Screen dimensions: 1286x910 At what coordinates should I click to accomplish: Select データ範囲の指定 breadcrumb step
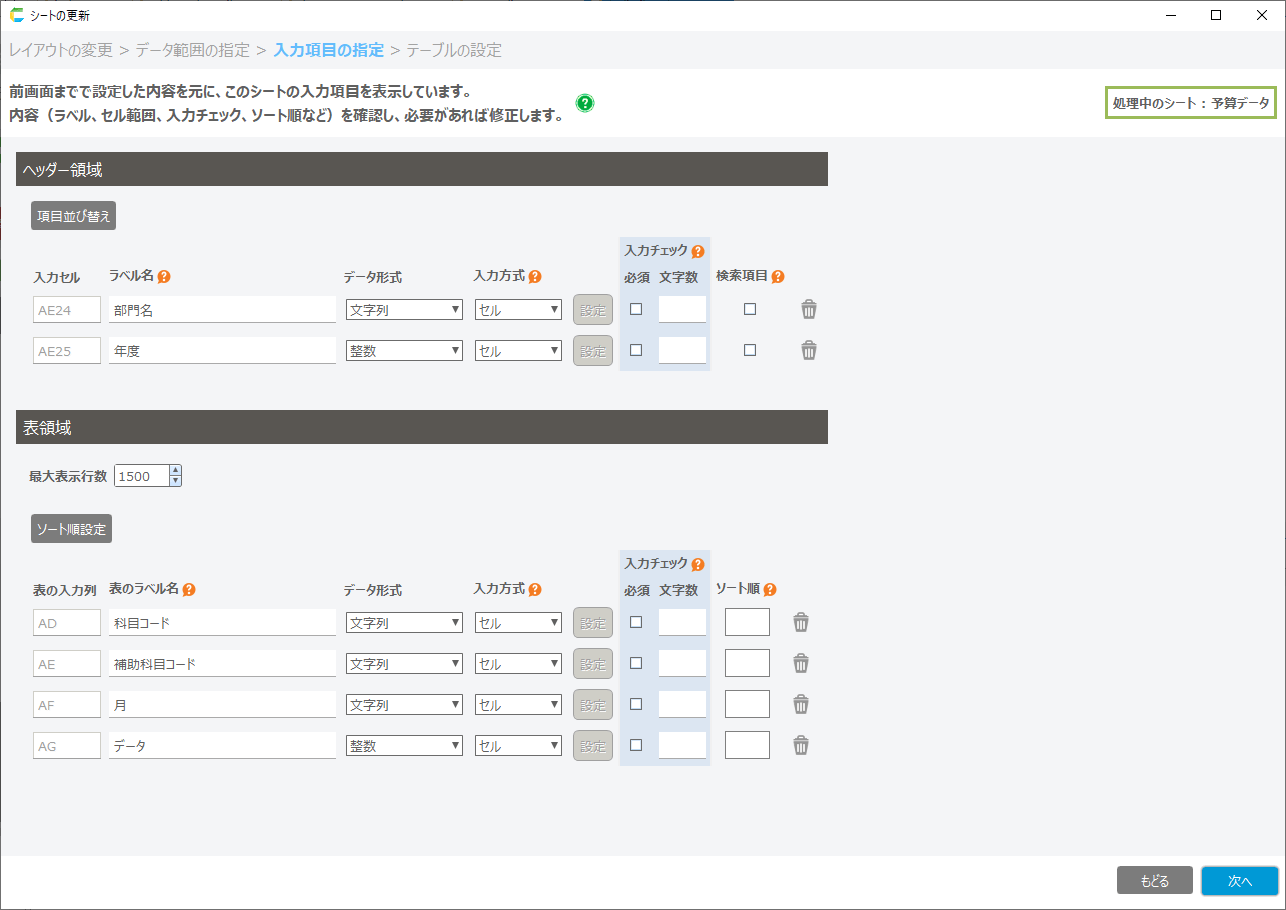[193, 50]
